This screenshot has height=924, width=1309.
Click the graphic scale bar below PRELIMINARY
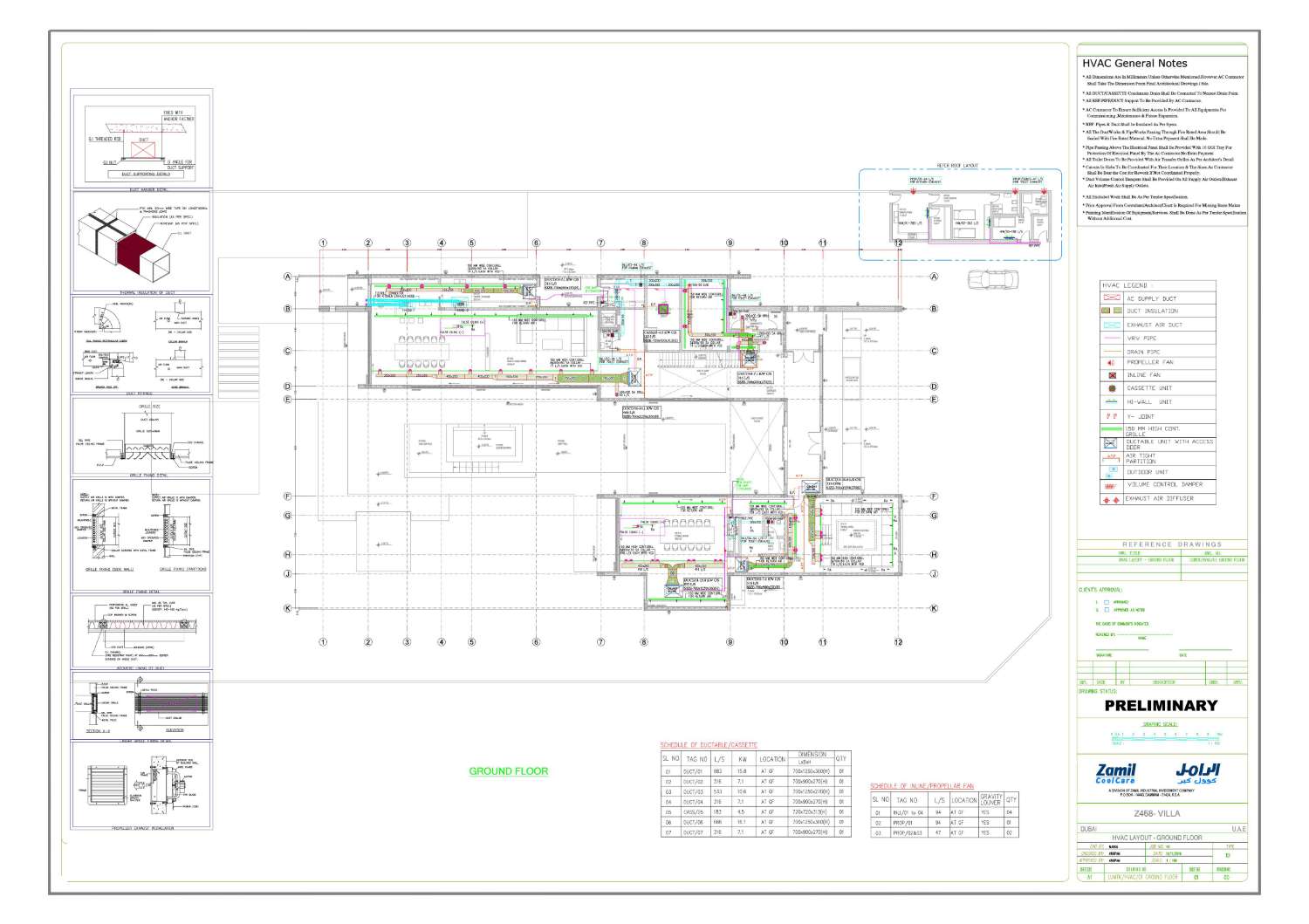(1163, 738)
